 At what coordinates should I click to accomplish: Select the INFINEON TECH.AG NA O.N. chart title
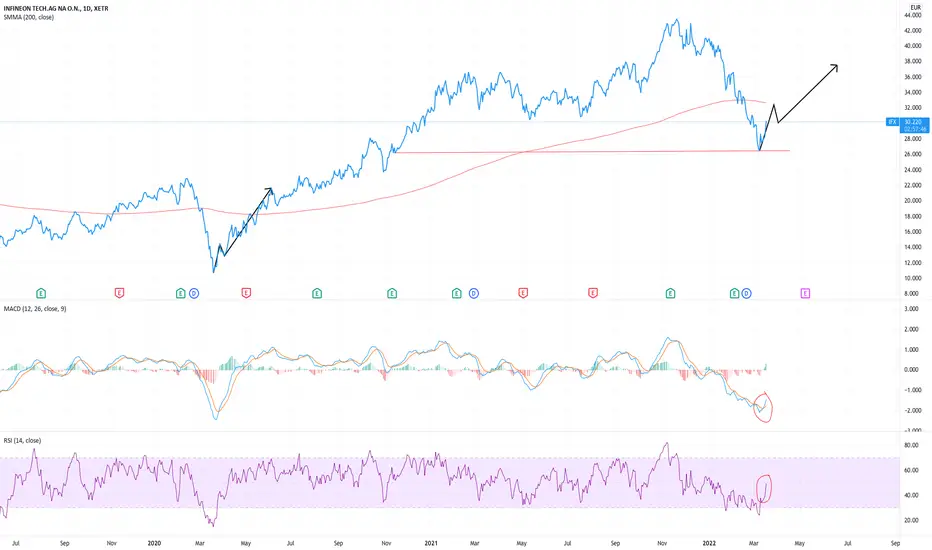pyautogui.click(x=56, y=9)
